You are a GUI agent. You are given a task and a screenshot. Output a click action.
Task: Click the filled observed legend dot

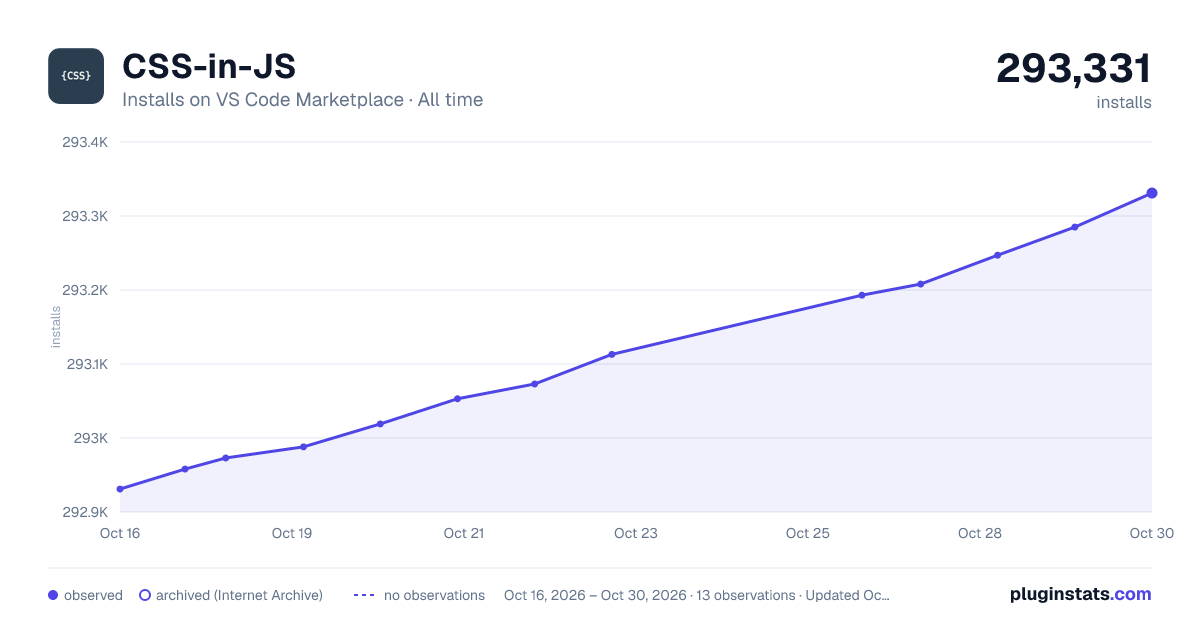click(53, 595)
